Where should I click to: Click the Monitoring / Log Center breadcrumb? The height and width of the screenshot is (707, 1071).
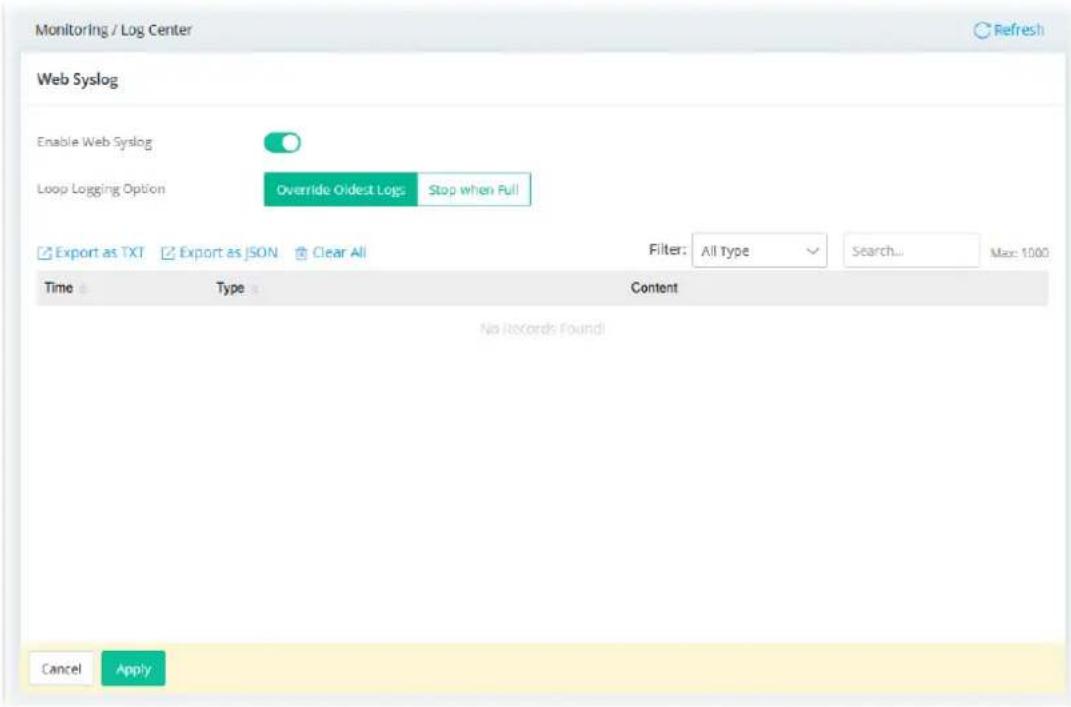113,30
